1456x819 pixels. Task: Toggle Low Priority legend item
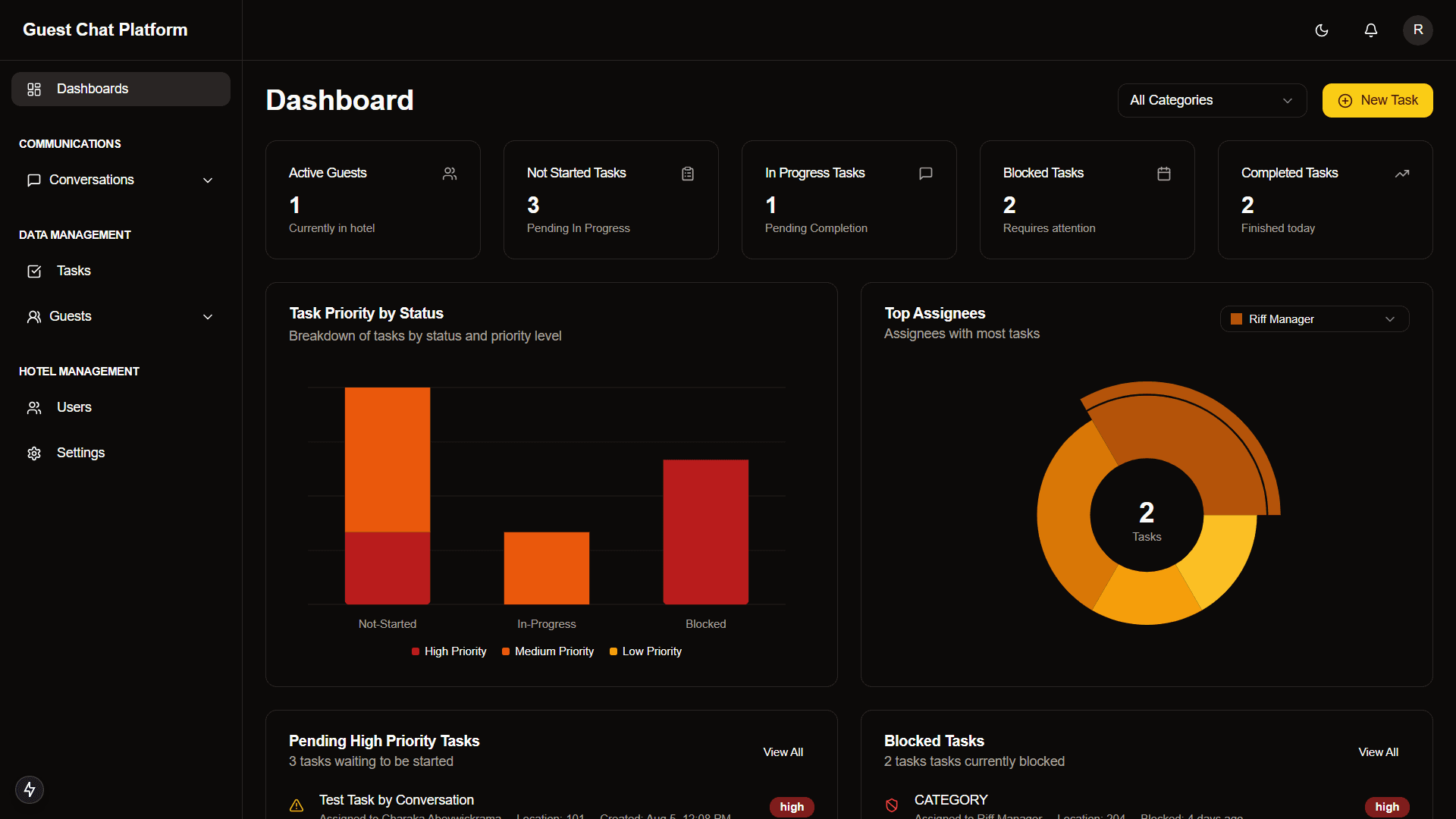point(645,651)
